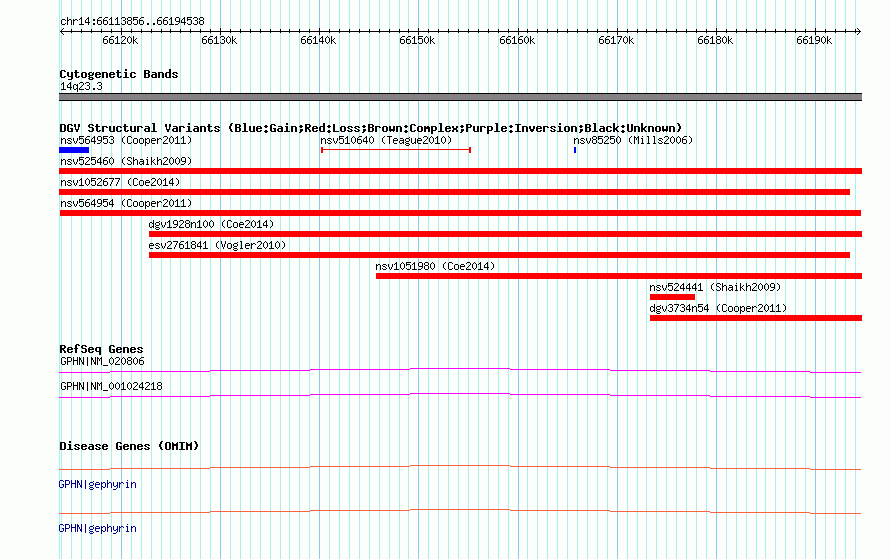Click the 66130k ruler tick label

coord(219,40)
